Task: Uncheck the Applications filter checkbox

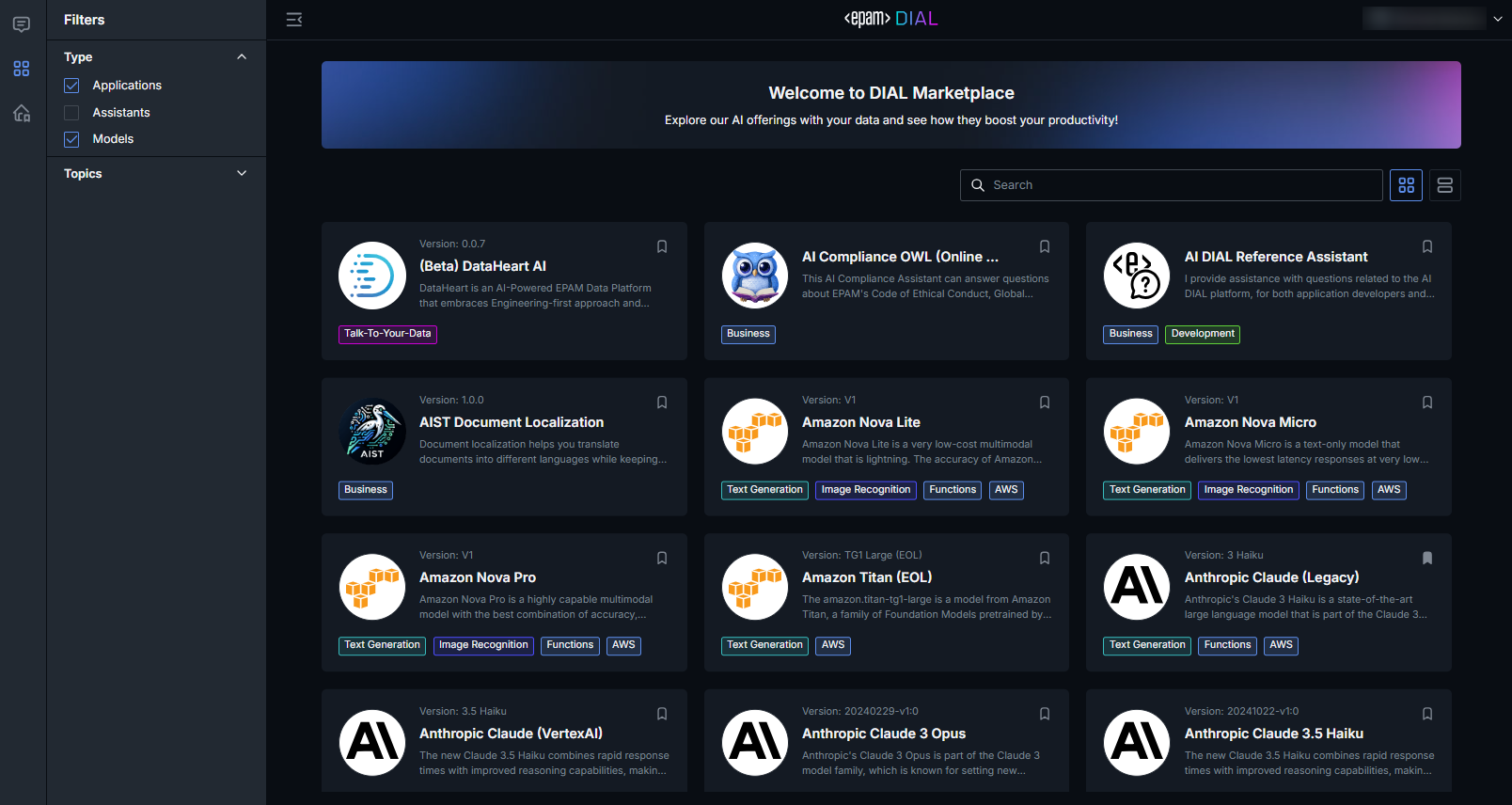Action: [71, 86]
